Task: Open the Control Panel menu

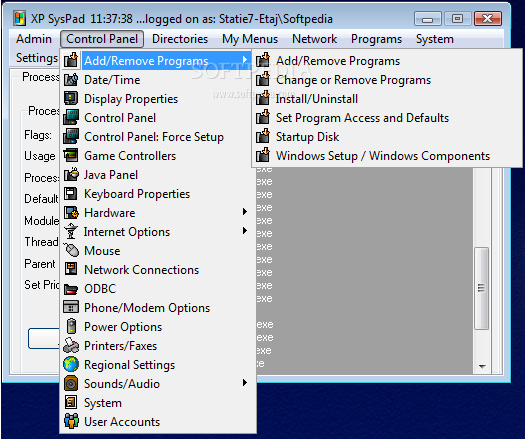Action: pos(102,39)
